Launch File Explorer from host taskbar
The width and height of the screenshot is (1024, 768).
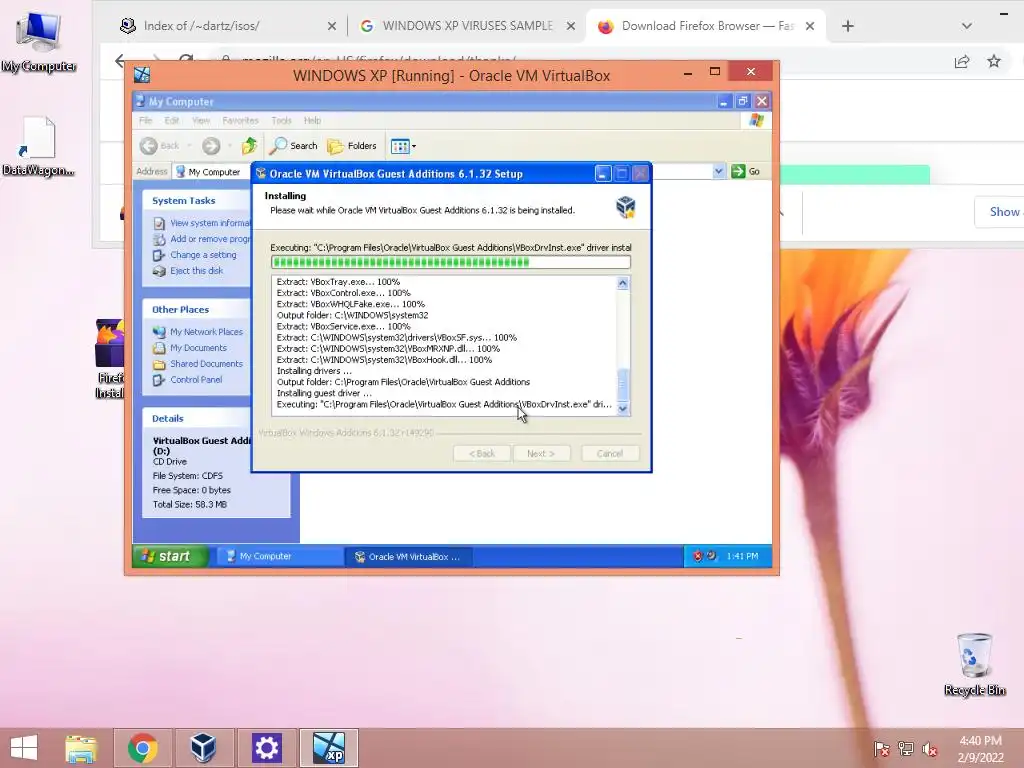[x=81, y=748]
